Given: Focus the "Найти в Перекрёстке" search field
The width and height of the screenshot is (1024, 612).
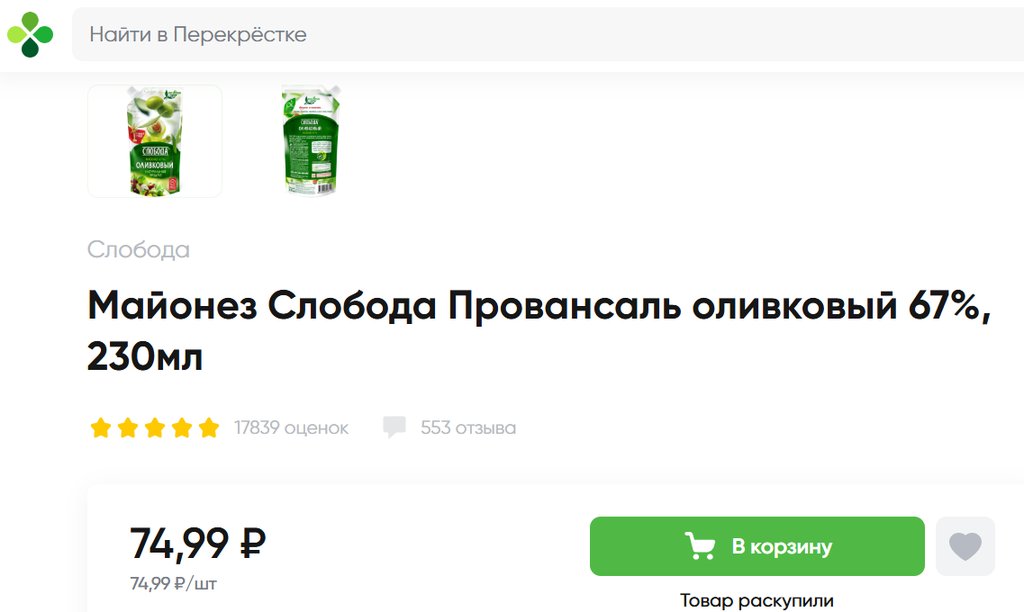Looking at the screenshot, I should click(x=548, y=34).
